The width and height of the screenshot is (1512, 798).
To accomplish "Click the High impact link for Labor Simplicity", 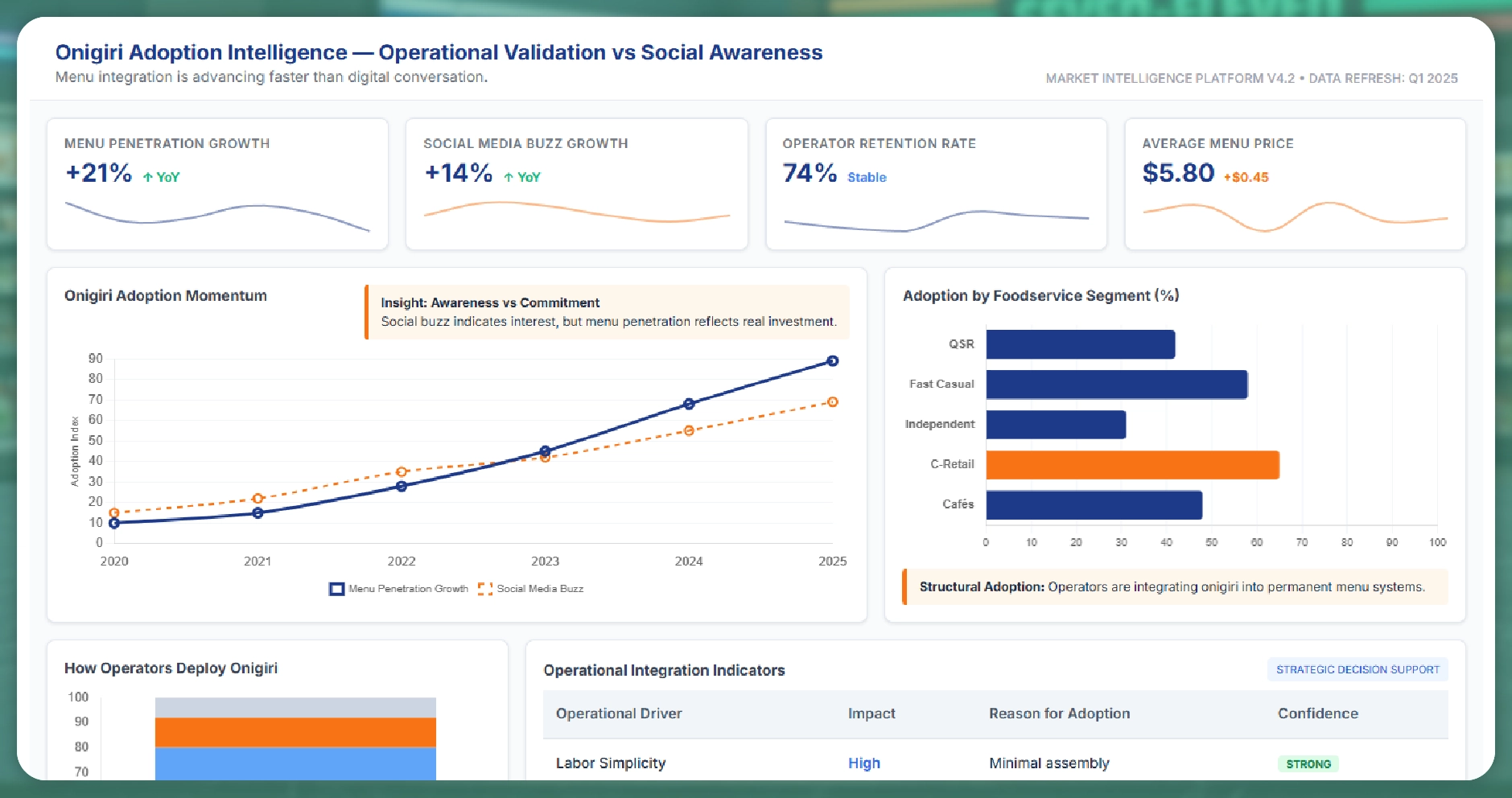I will point(863,763).
